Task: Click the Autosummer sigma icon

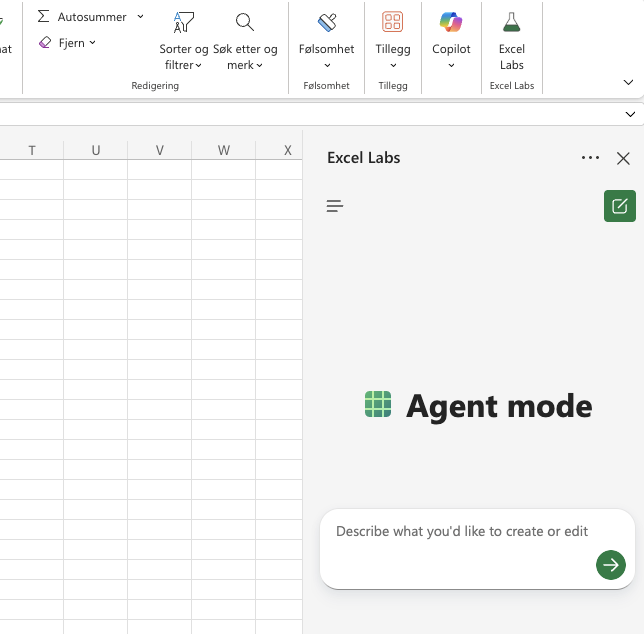Action: [x=43, y=17]
